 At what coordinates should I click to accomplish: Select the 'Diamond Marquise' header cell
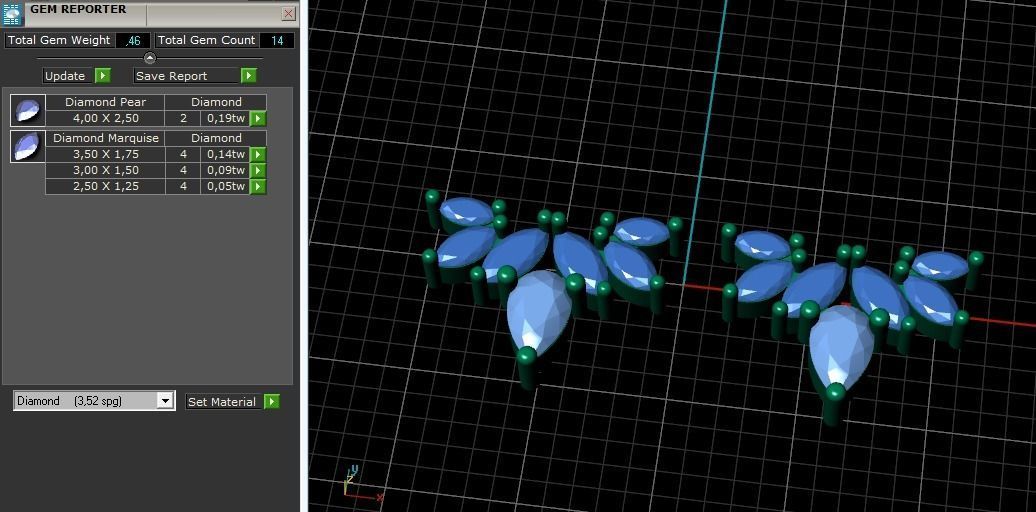tap(105, 138)
